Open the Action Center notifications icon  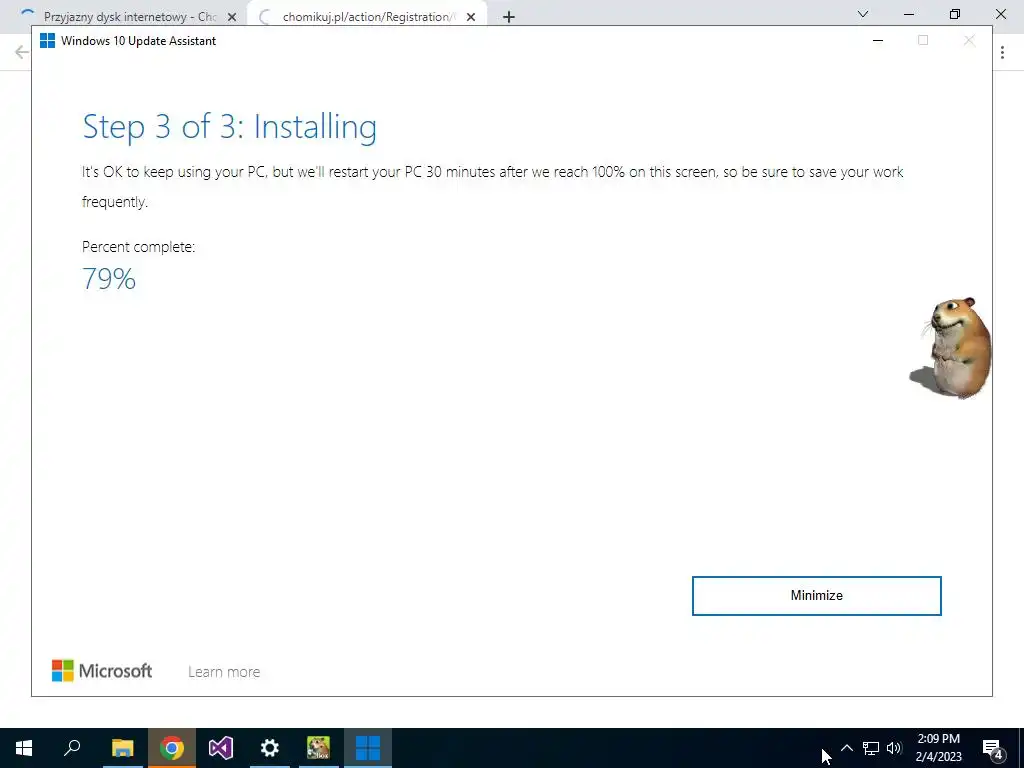pyautogui.click(x=992, y=748)
